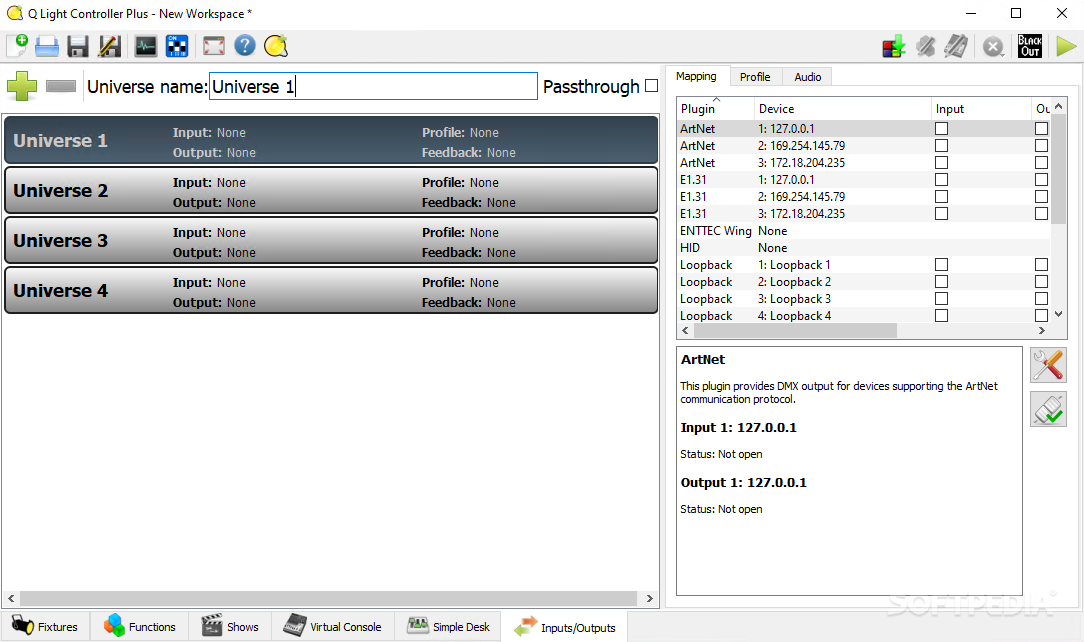This screenshot has height=642, width=1084.
Task: Open the Simple Desk panel
Action: coord(448,626)
